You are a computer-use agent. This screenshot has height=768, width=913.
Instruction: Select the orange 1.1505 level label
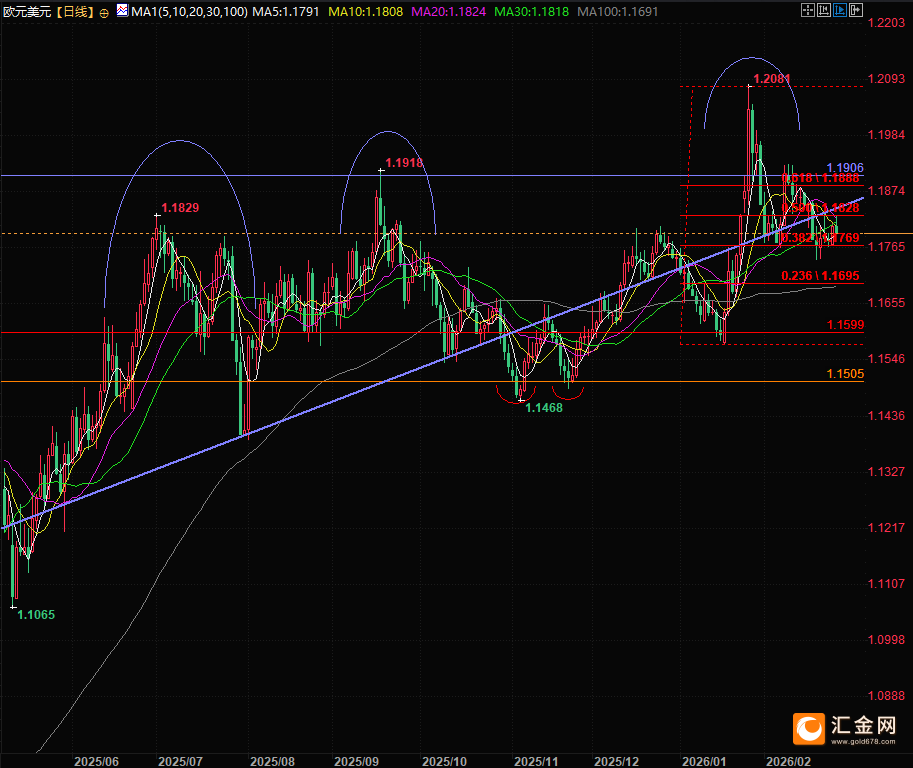point(845,374)
